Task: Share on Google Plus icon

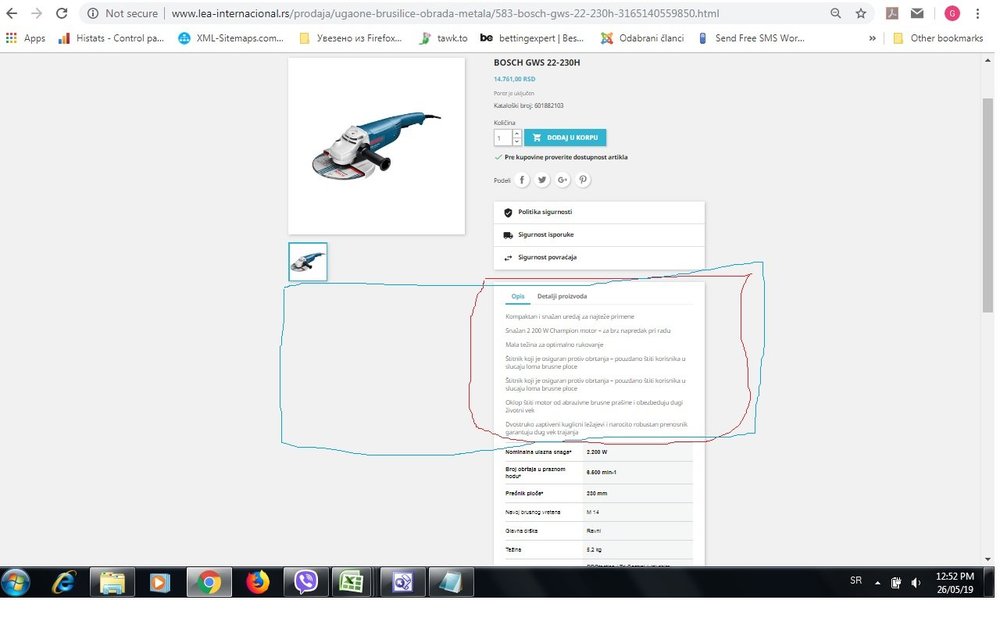Action: click(562, 180)
